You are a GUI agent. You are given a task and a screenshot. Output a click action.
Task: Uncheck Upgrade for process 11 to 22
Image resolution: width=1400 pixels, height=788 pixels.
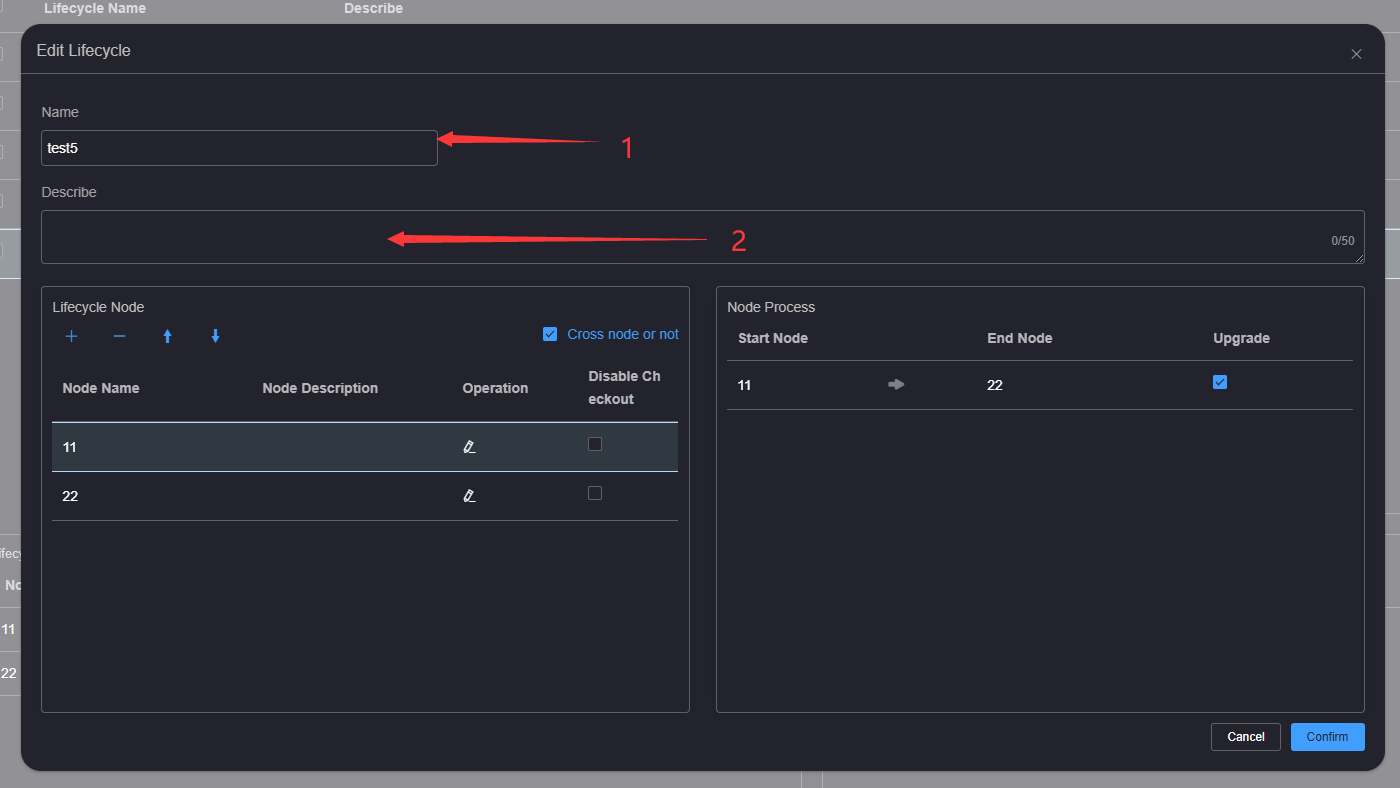(x=1220, y=382)
